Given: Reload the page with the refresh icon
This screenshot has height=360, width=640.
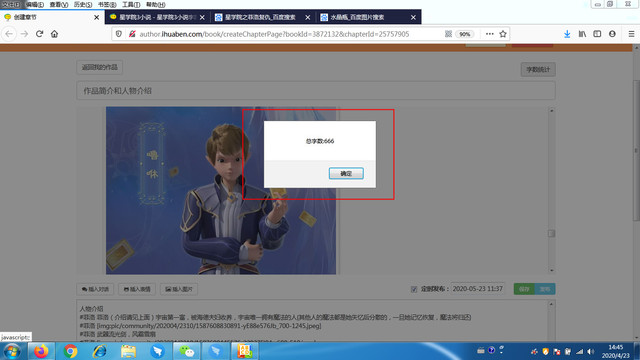Looking at the screenshot, I should 39,34.
